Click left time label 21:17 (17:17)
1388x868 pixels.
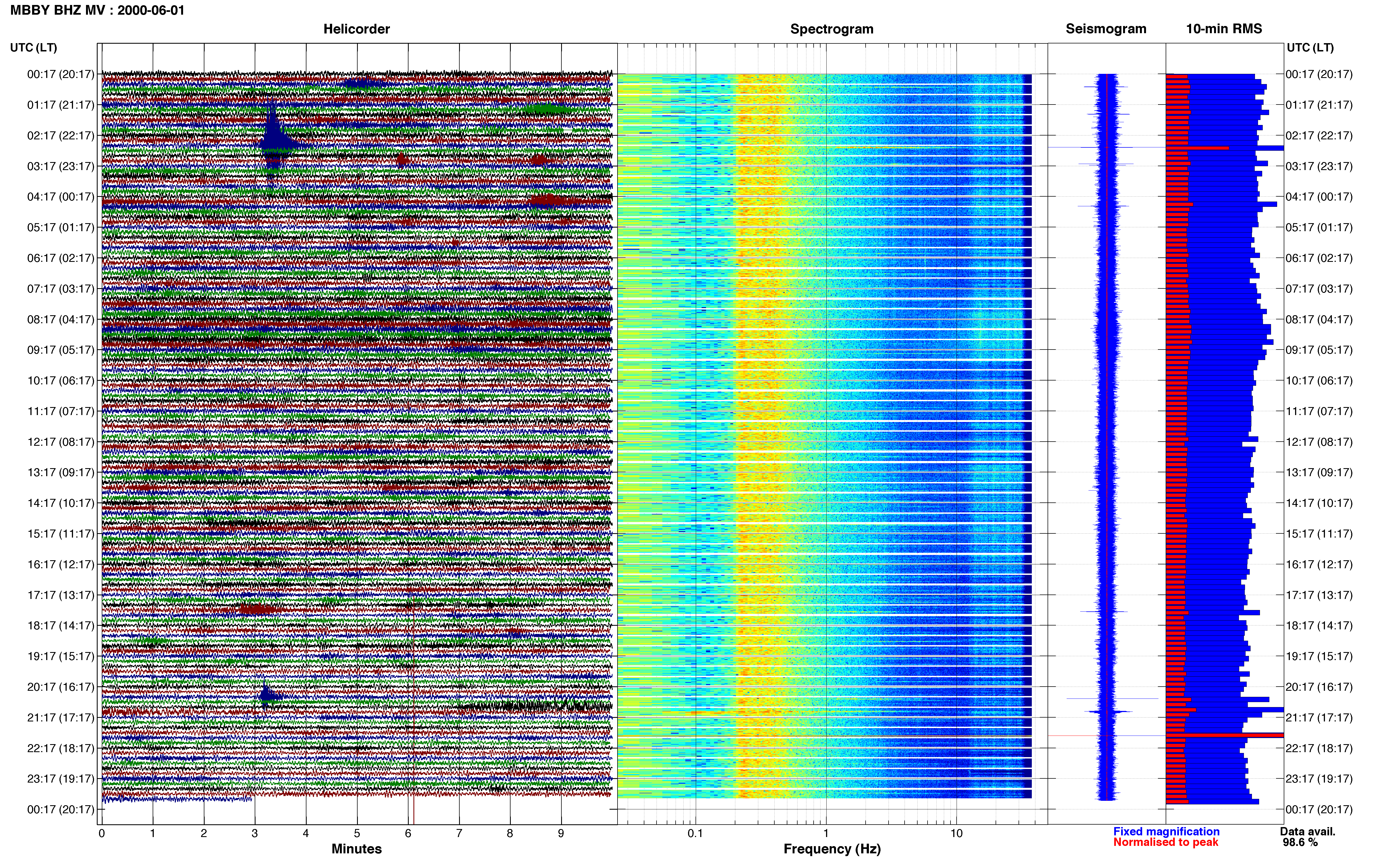61,718
